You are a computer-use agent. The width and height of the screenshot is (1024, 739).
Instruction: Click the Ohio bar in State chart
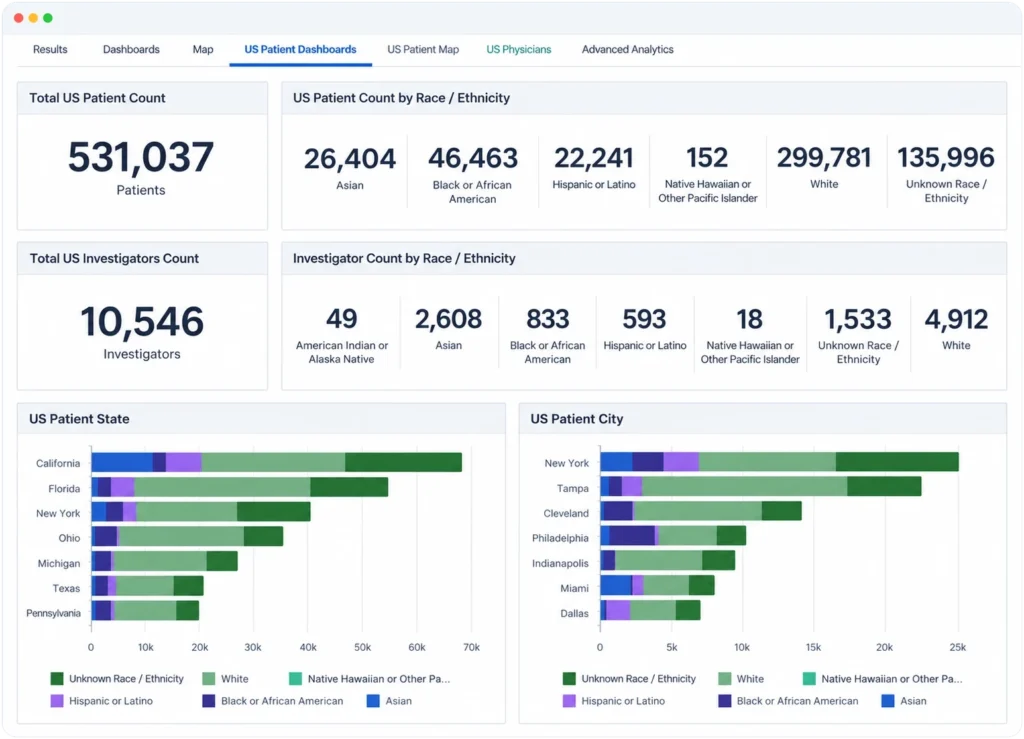click(x=187, y=537)
